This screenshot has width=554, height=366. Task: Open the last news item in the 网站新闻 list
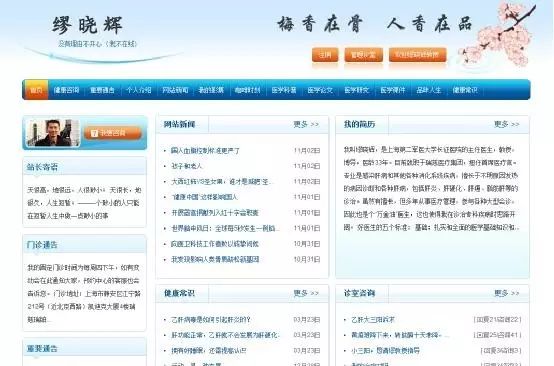(x=215, y=259)
